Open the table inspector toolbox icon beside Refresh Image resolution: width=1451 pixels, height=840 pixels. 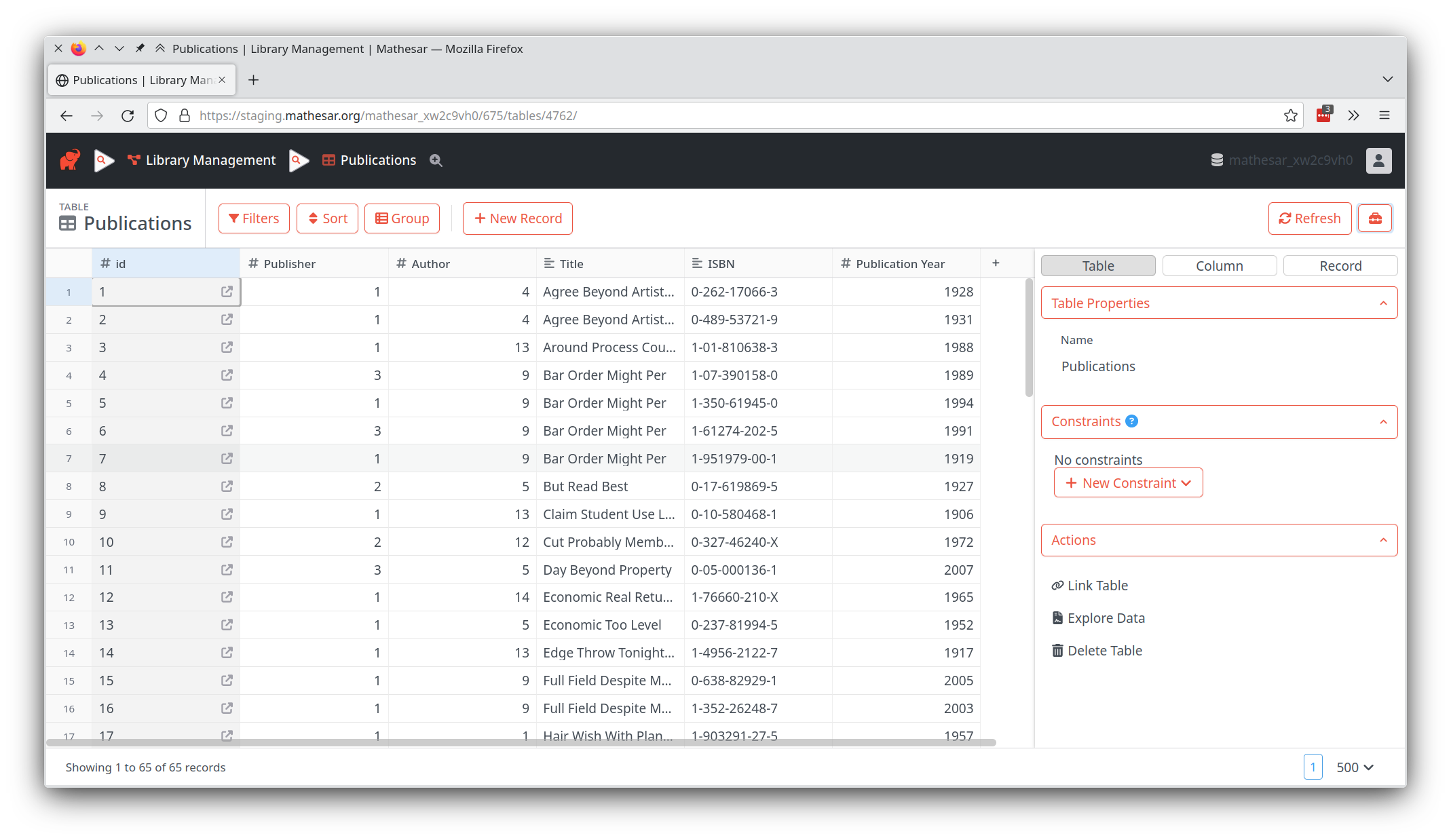point(1375,218)
